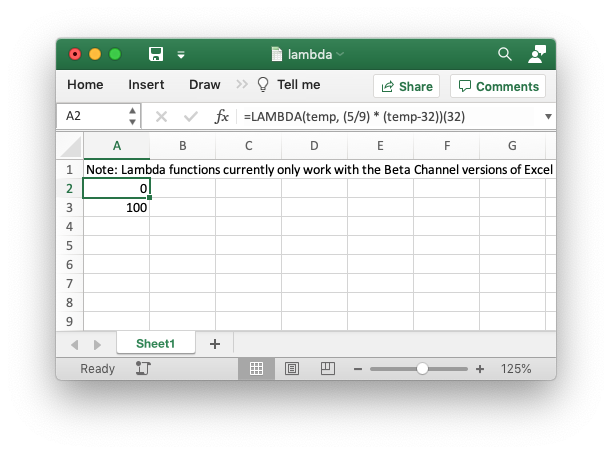This screenshot has width=612, height=454.
Task: Zoom out with minus button
Action: pos(358,369)
